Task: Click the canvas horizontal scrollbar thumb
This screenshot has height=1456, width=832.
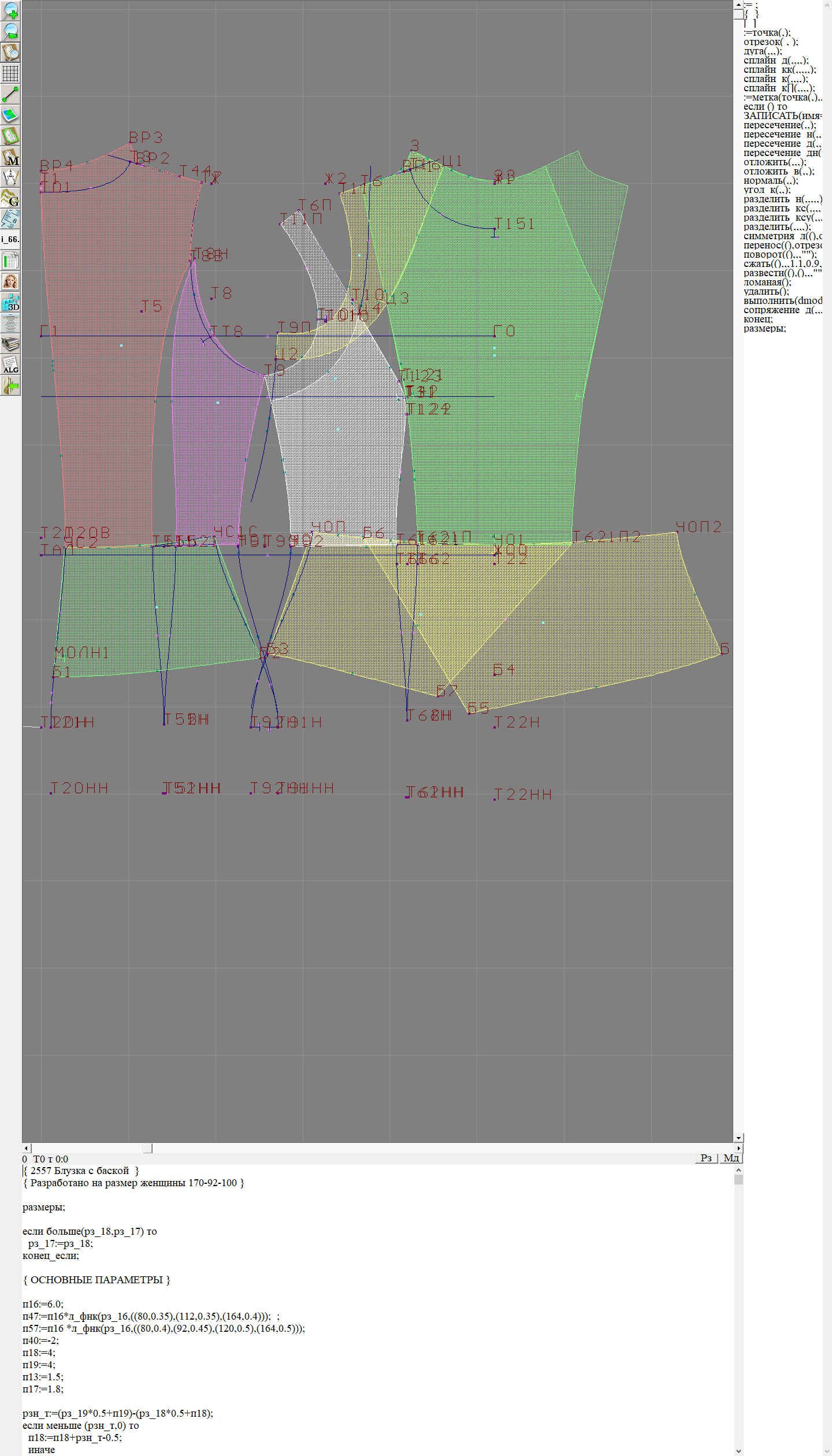Action: [x=147, y=1148]
